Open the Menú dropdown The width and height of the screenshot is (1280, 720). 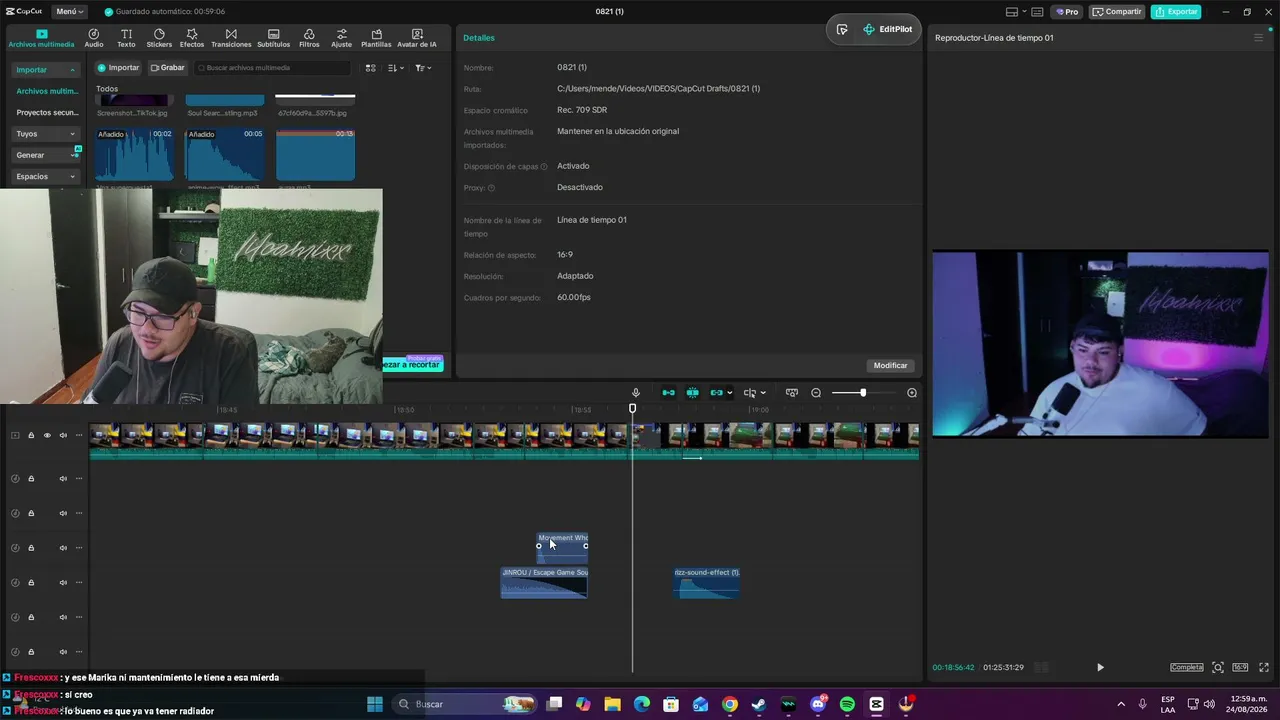(70, 12)
